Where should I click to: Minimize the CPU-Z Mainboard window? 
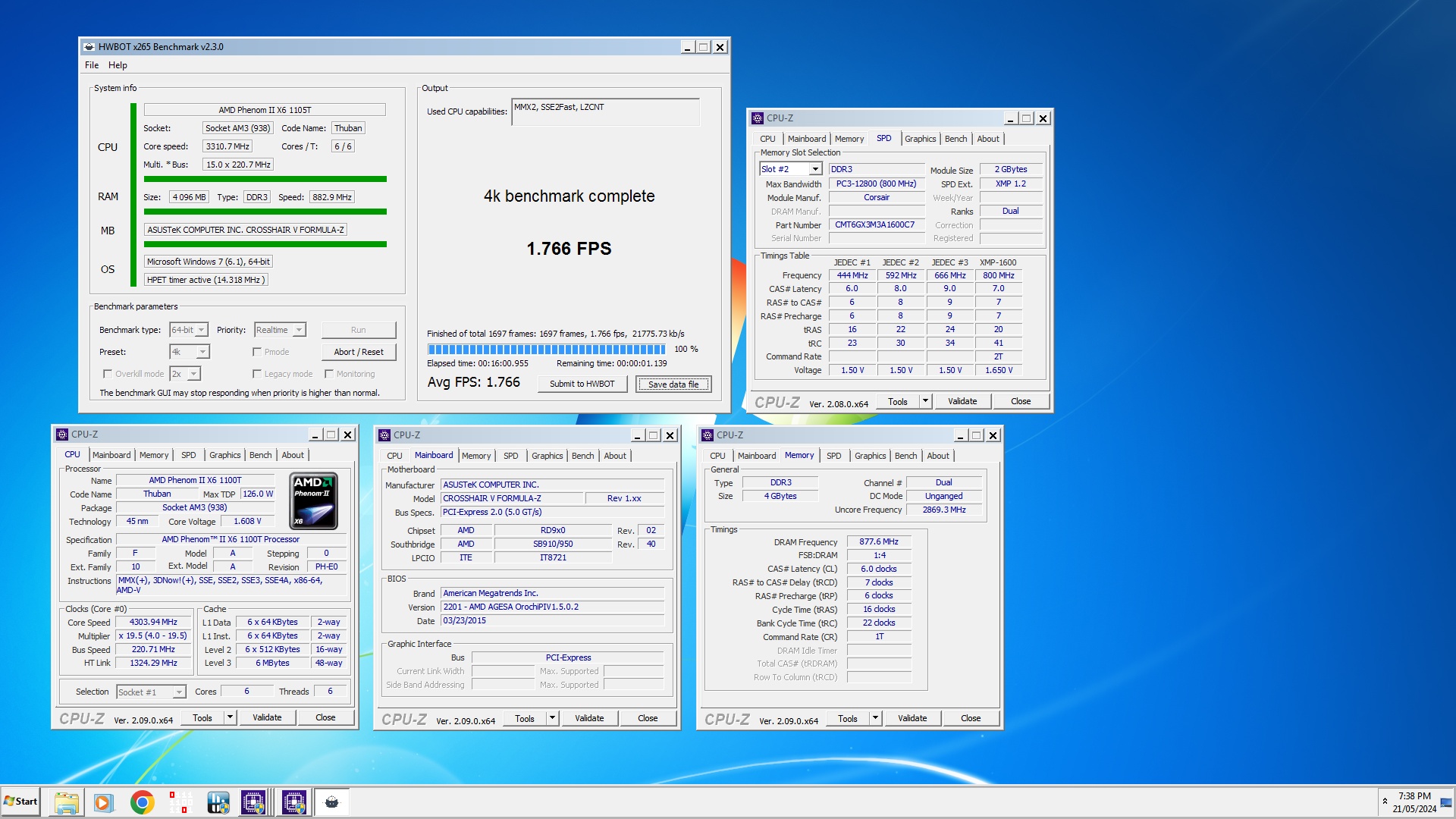coord(637,435)
